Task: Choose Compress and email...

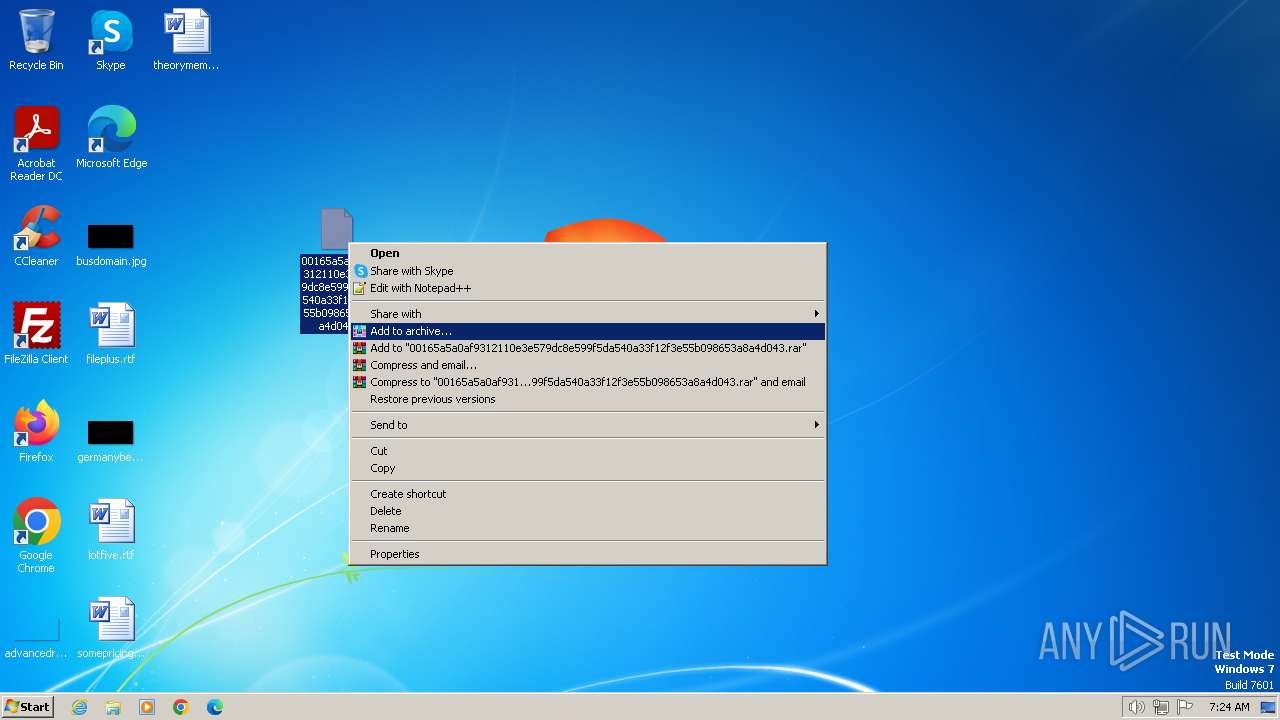Action: (588, 365)
